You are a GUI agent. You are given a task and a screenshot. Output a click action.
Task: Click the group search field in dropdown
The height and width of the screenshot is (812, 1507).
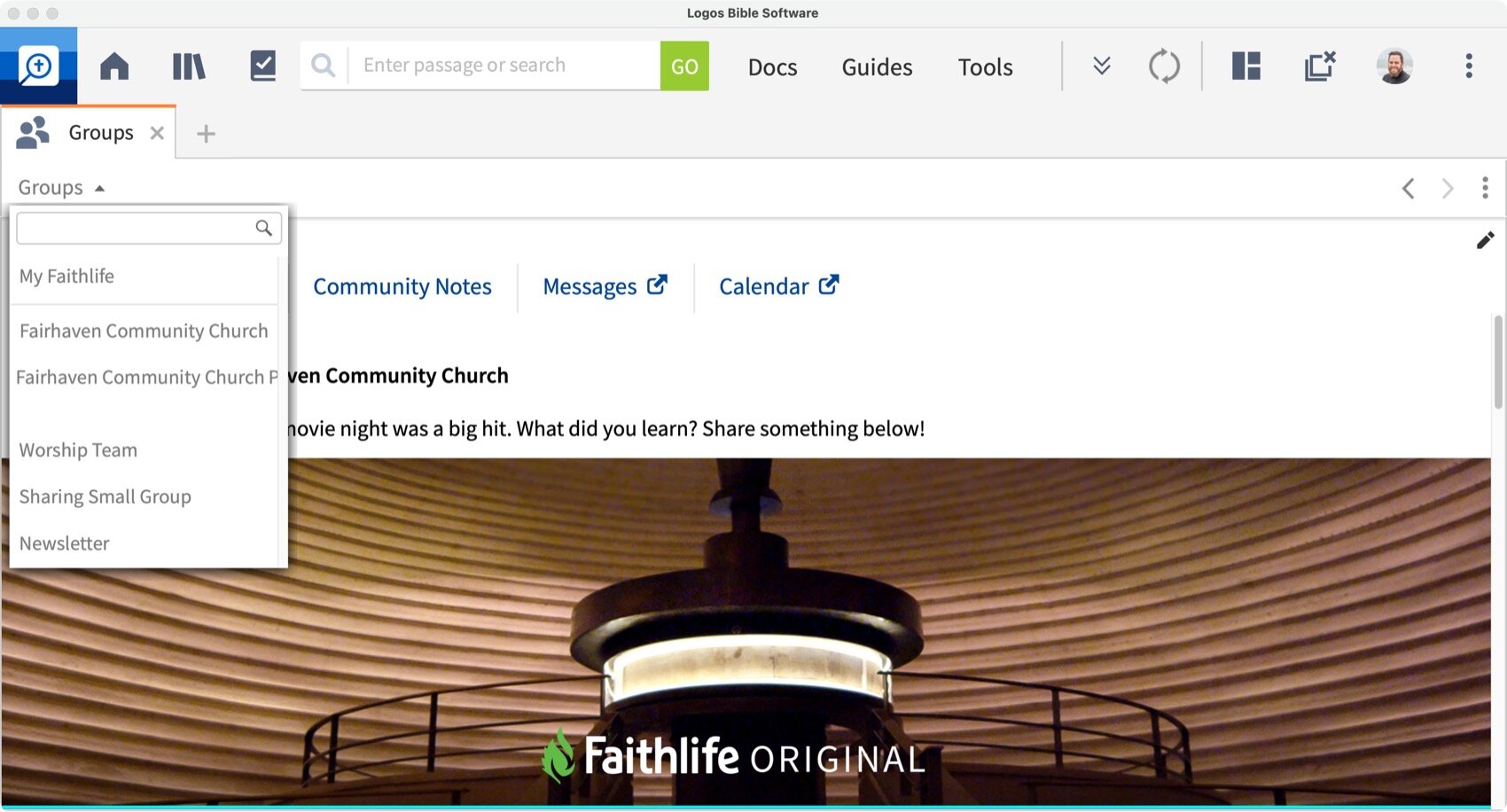click(149, 228)
